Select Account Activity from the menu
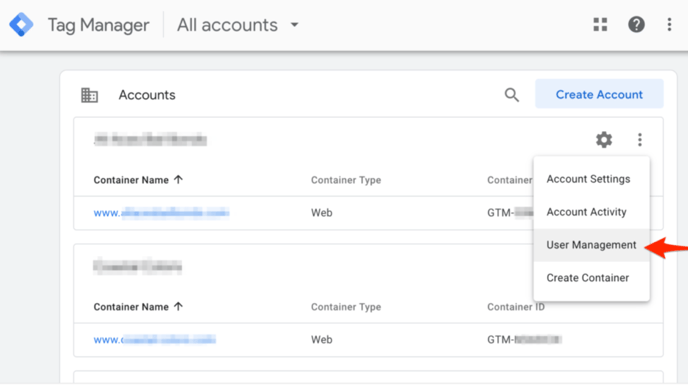688x385 pixels. [591, 212]
